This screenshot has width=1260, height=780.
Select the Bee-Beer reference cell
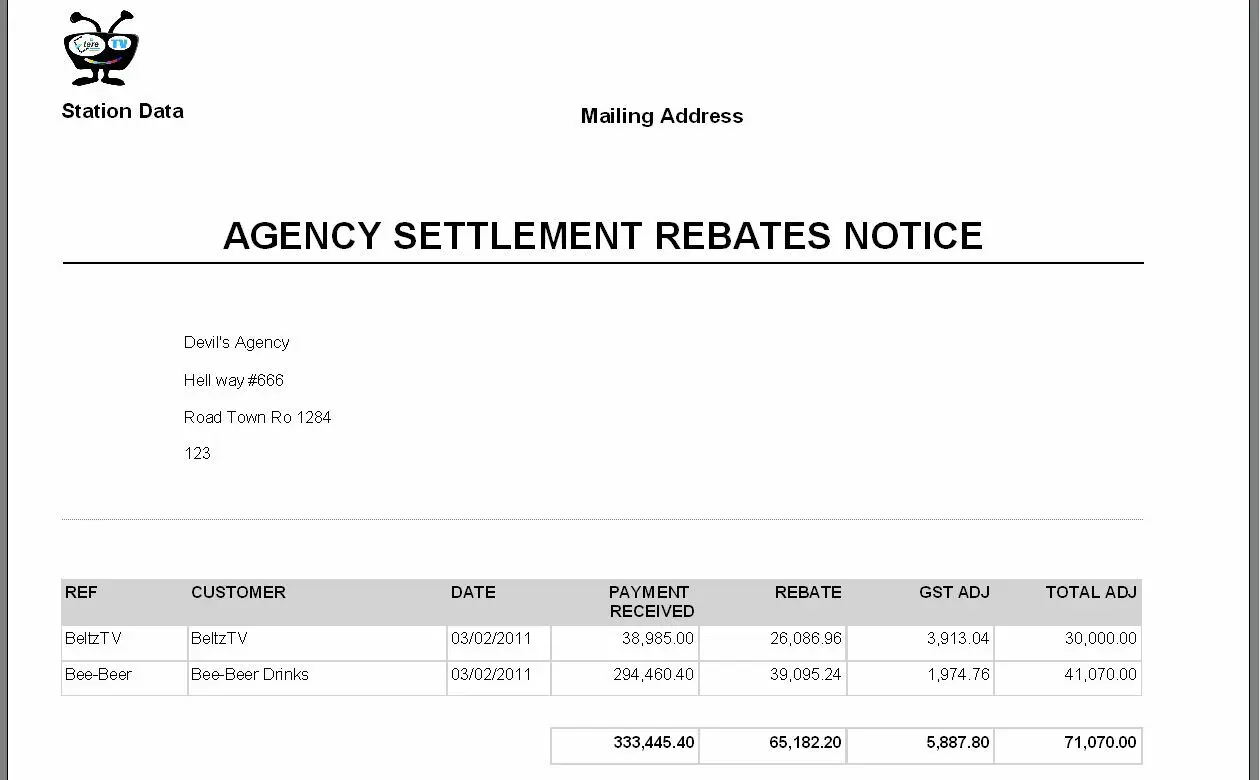coord(98,675)
